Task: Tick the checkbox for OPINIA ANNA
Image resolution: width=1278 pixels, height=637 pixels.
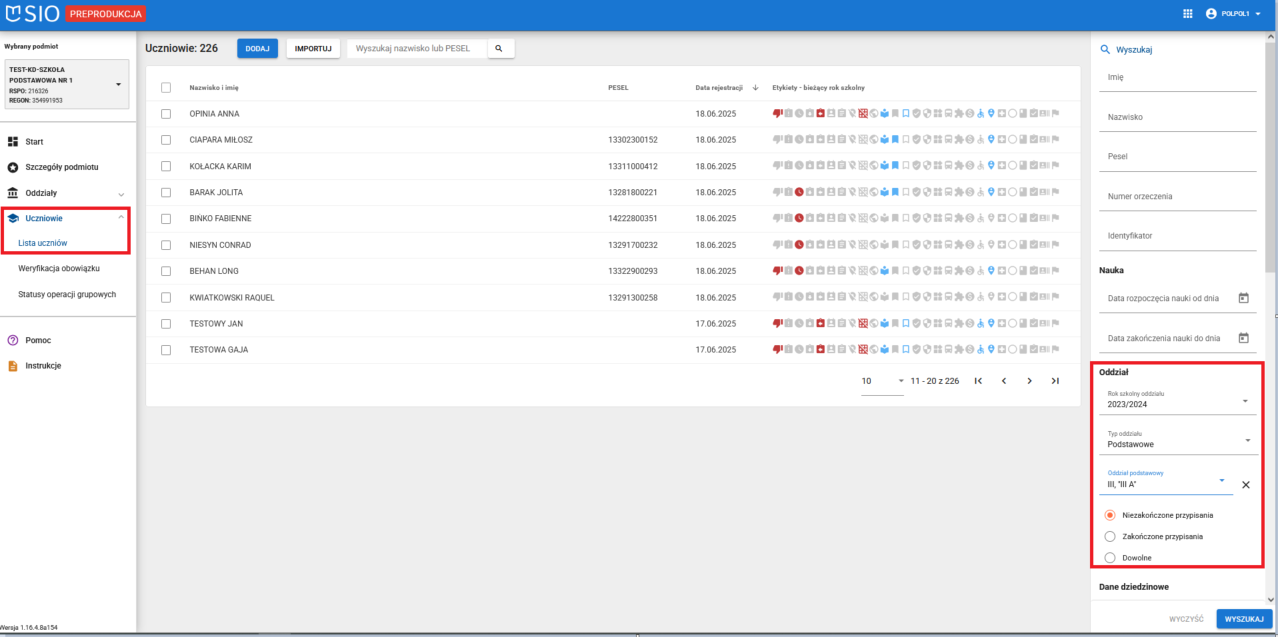Action: 167,113
